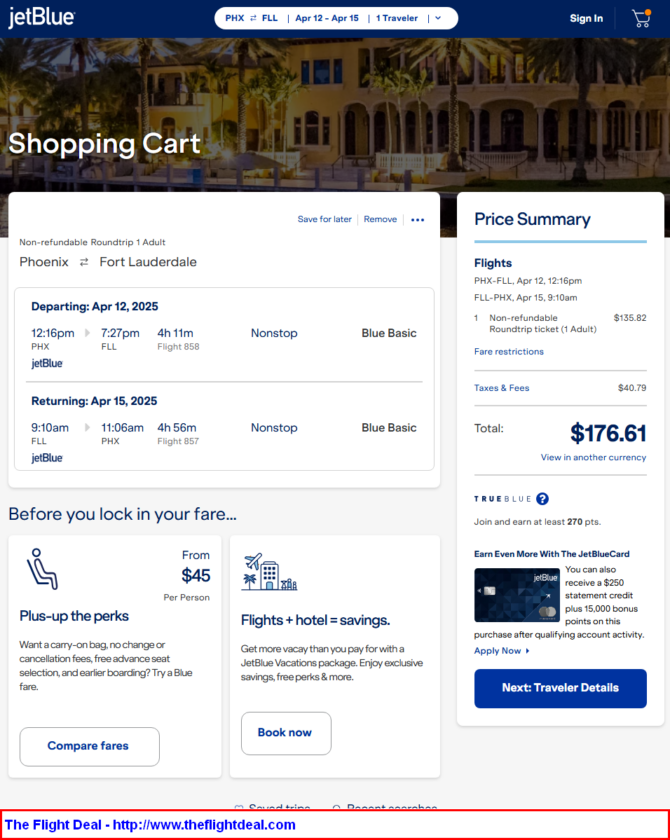Open the Fare restrictions link
This screenshot has width=670, height=840.
click(509, 351)
